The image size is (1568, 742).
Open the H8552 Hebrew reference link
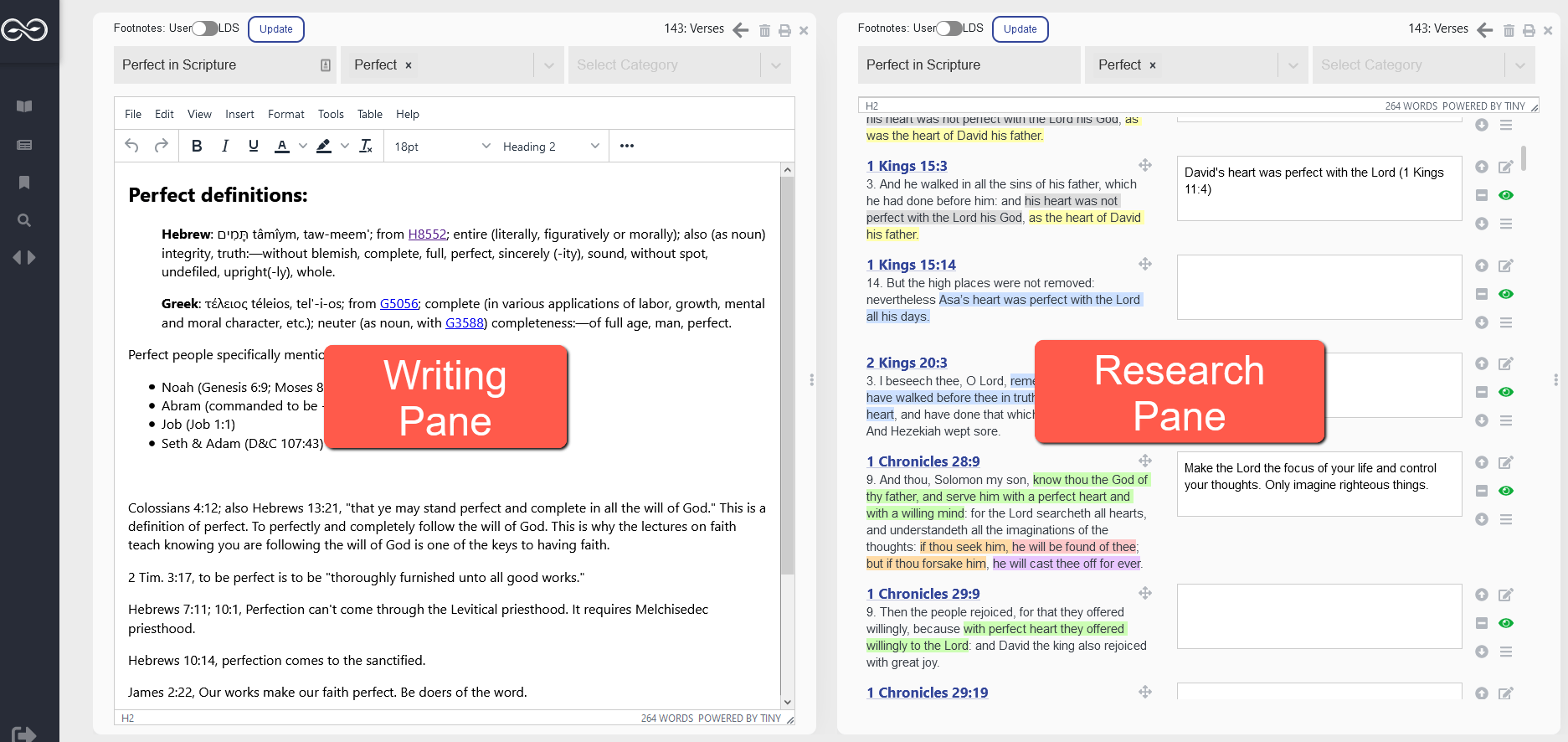pyautogui.click(x=427, y=234)
